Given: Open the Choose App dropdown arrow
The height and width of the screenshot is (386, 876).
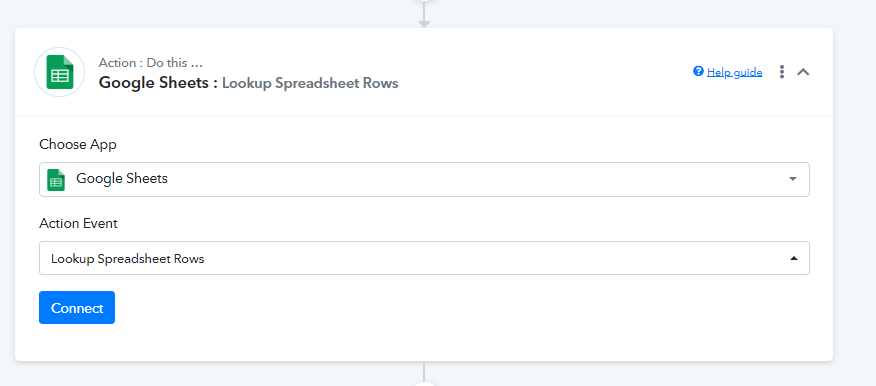Looking at the screenshot, I should pos(793,179).
